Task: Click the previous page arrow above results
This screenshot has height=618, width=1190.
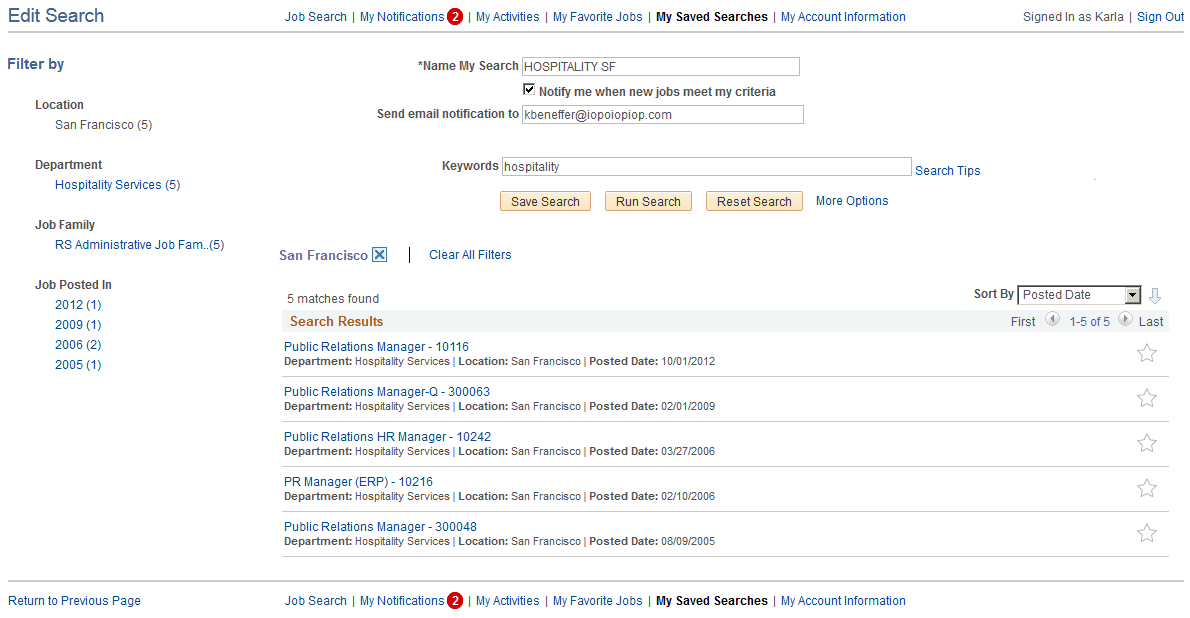Action: tap(1052, 320)
